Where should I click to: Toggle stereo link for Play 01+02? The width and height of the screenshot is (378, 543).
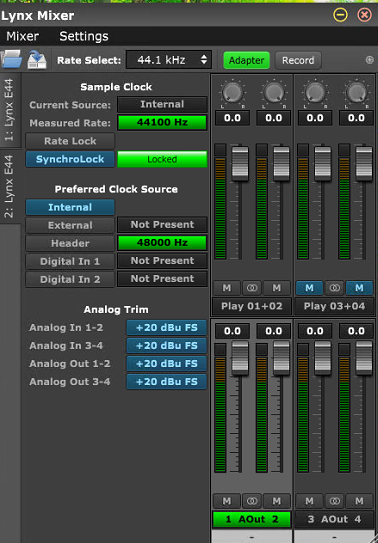click(x=252, y=288)
